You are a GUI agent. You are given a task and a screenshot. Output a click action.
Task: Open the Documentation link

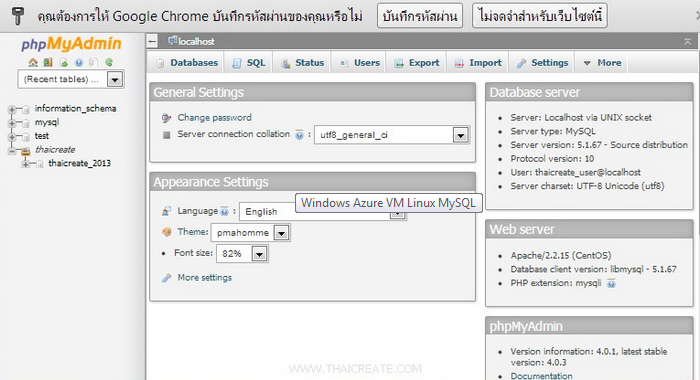pos(541,376)
